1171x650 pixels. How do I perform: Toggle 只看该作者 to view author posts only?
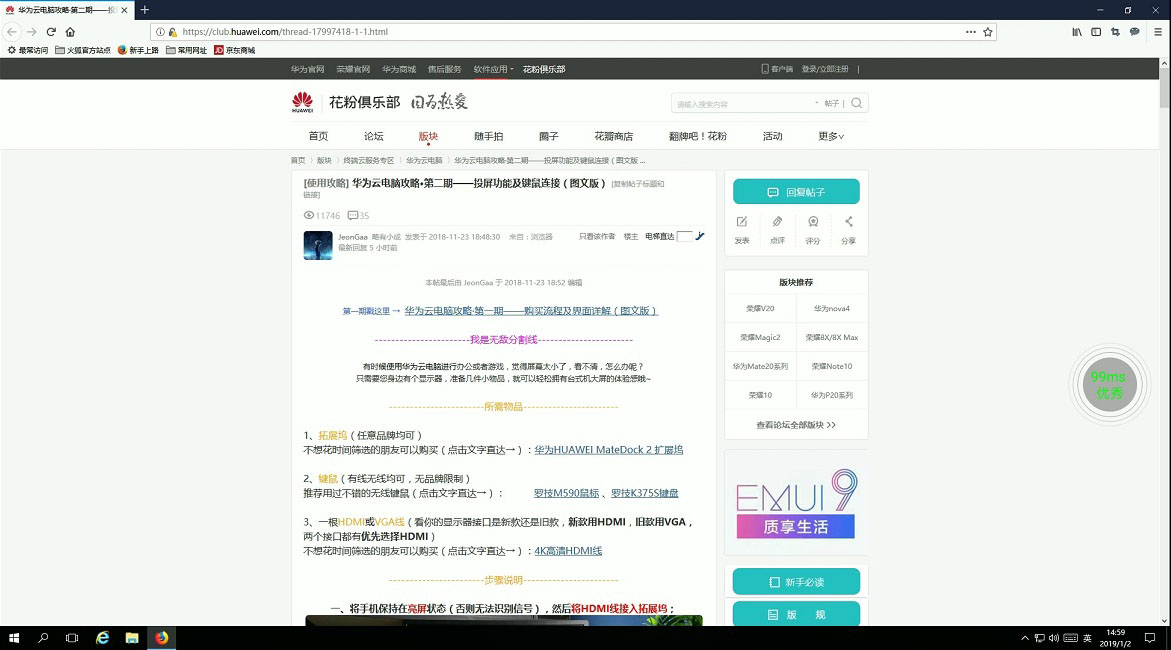pyautogui.click(x=600, y=236)
